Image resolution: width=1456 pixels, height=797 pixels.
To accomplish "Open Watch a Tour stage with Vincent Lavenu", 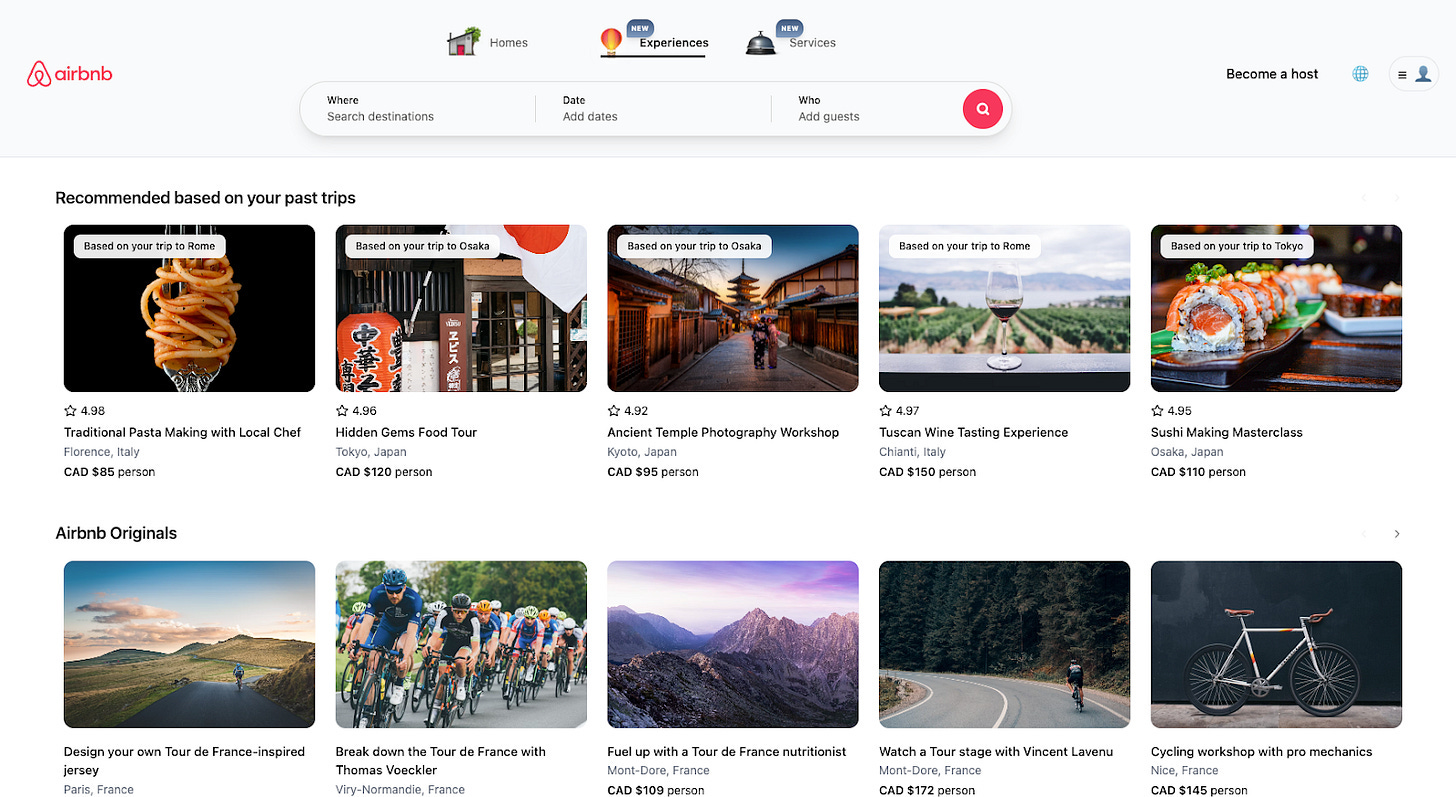I will 996,752.
